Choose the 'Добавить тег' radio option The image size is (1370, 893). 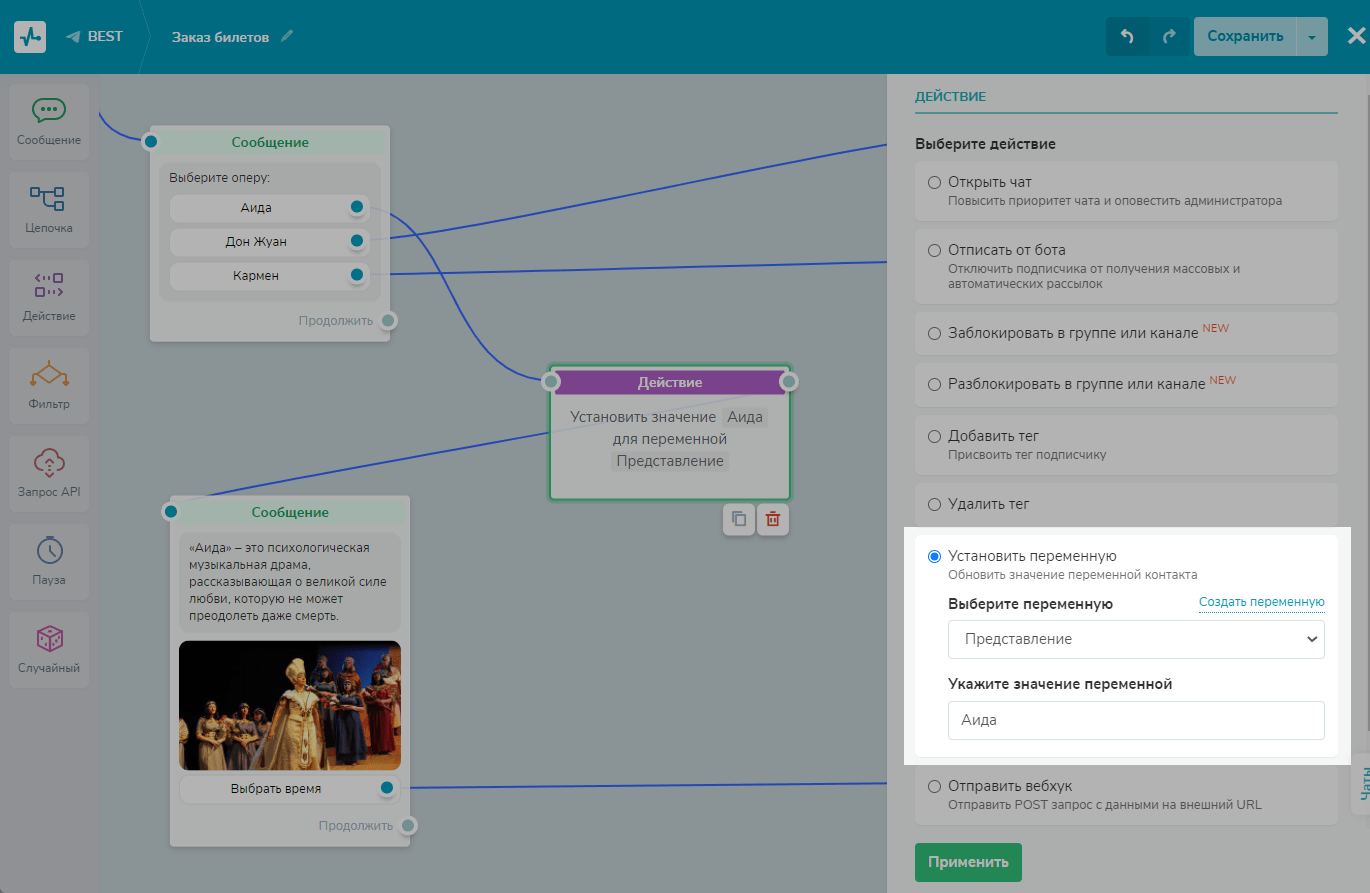pyautogui.click(x=935, y=437)
